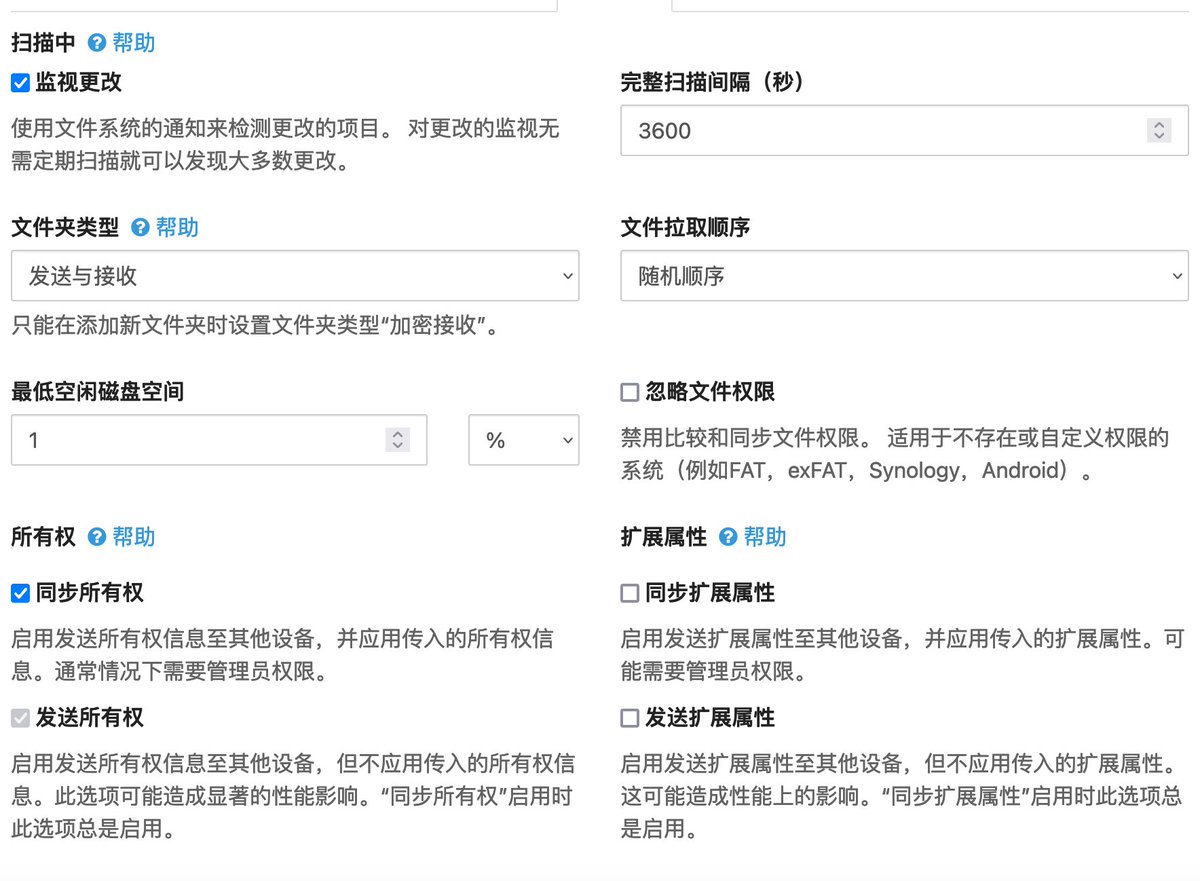The image size is (1200, 881).
Task: Click the stepper control in 最低空闲磁盘空间 field
Action: tap(396, 439)
